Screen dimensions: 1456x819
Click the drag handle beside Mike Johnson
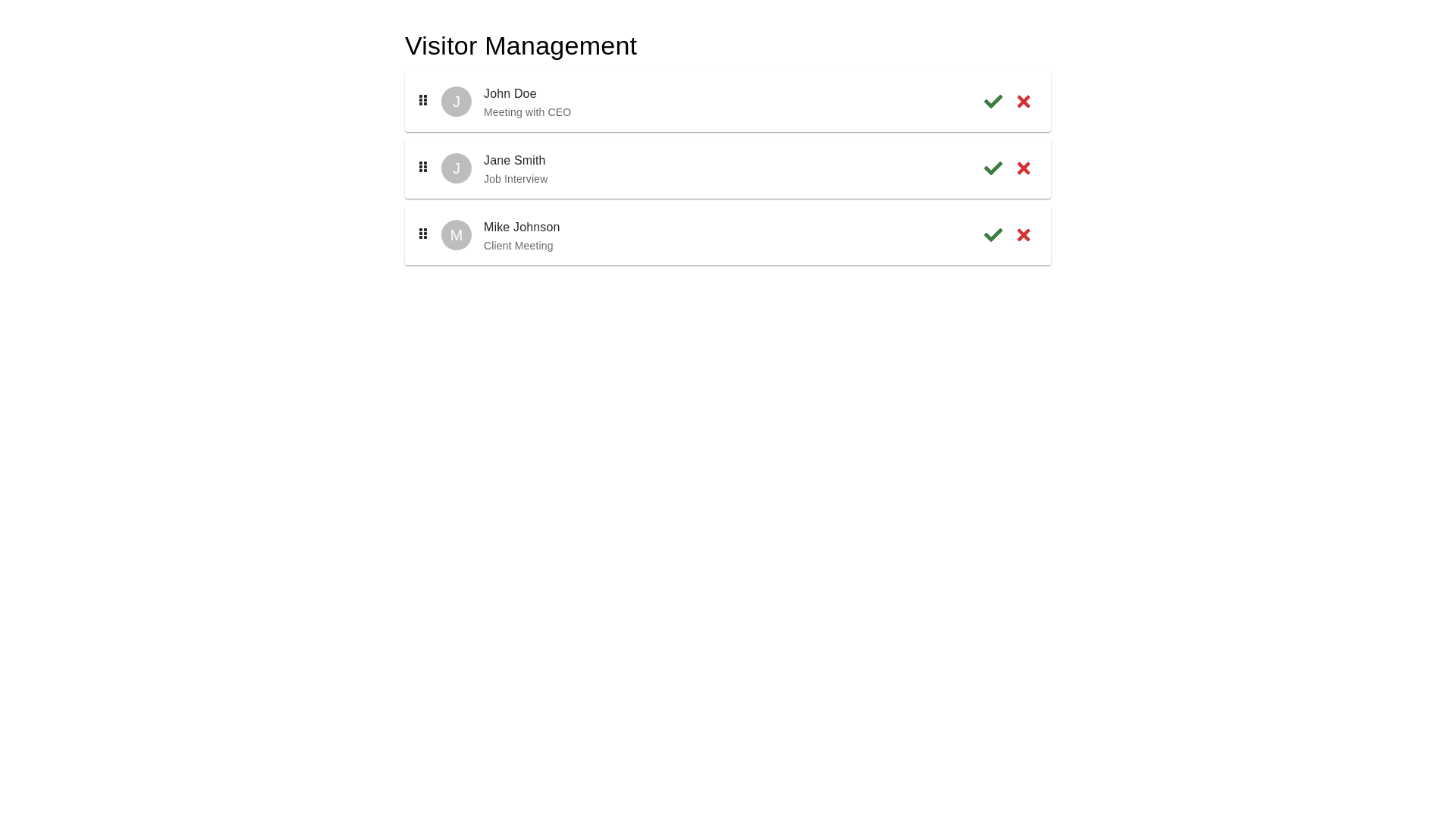[x=423, y=234]
